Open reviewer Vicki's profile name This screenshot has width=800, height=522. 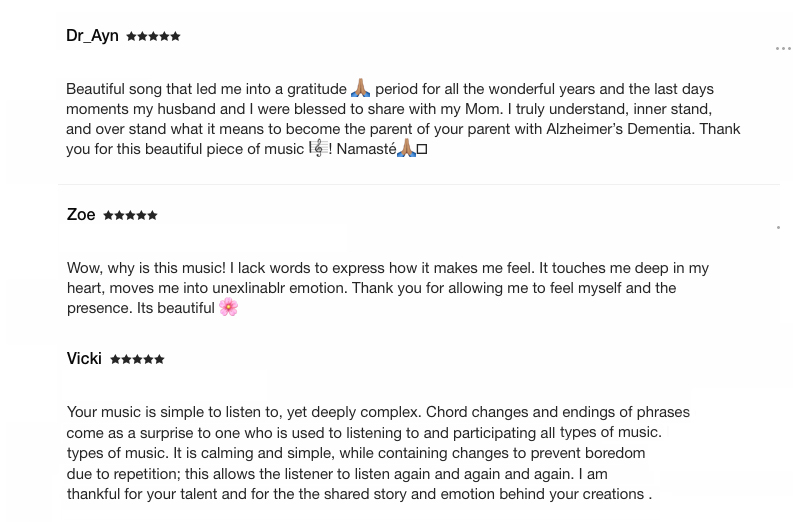pos(84,359)
